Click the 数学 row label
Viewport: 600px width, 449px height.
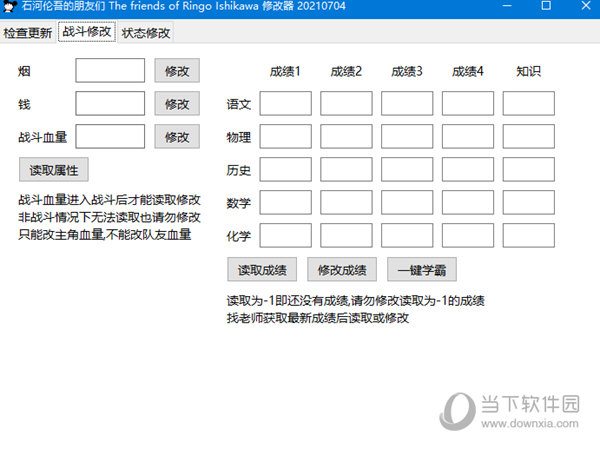(x=239, y=203)
